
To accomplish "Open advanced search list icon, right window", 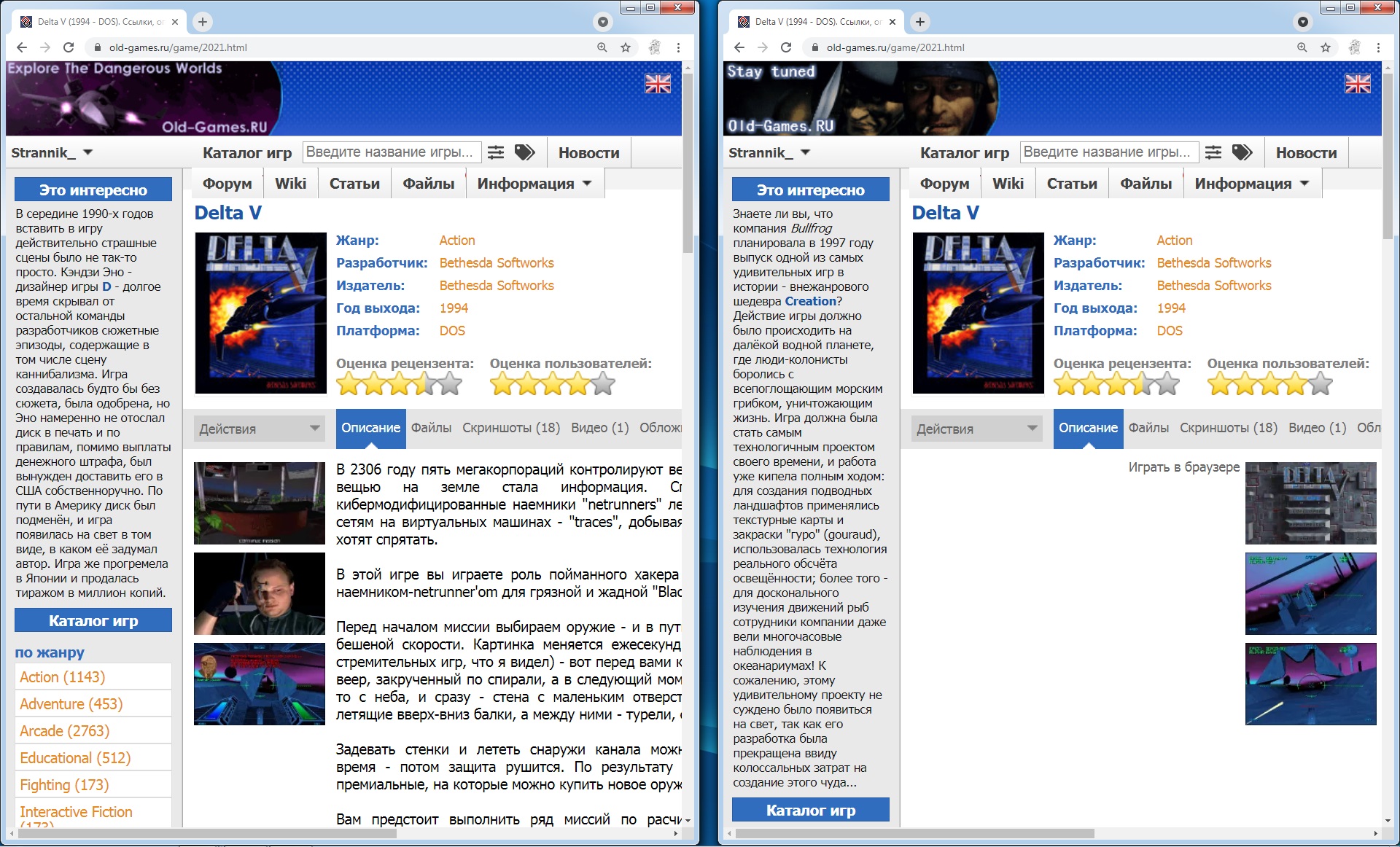I will point(1213,152).
